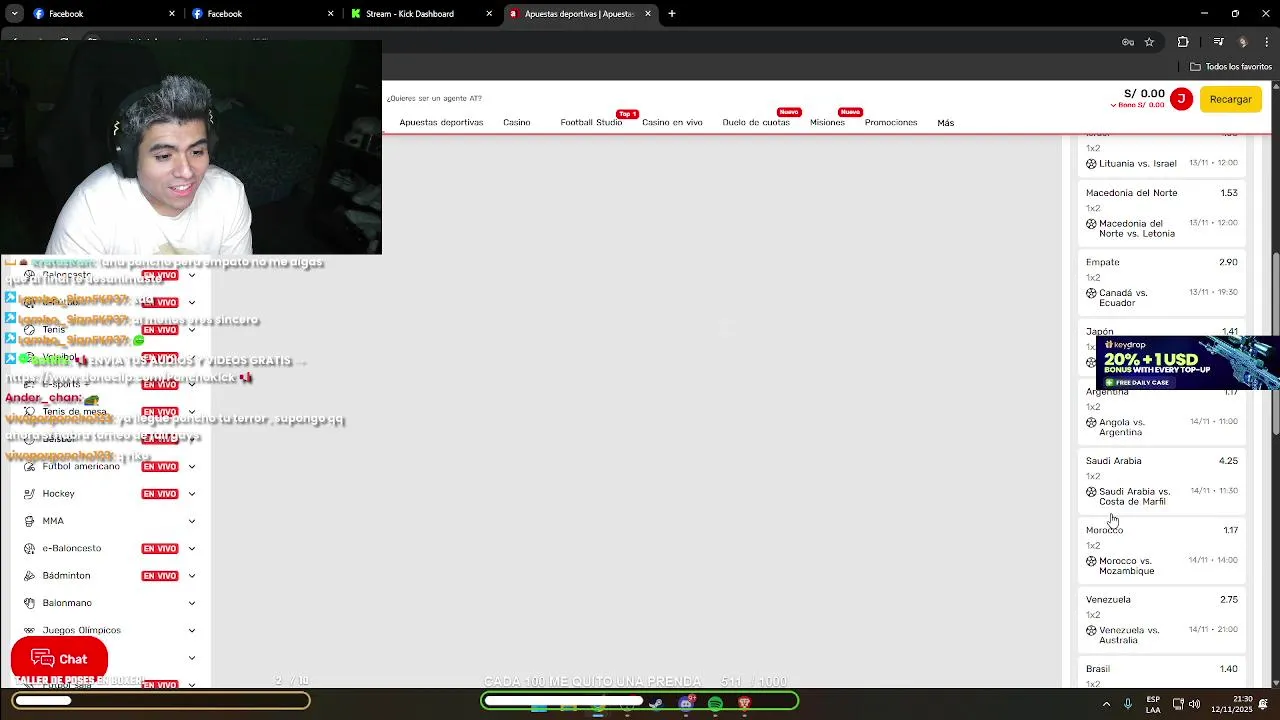Viewport: 1280px width, 720px height.
Task: Open the Todos los favoritos folder
Action: [x=1231, y=67]
